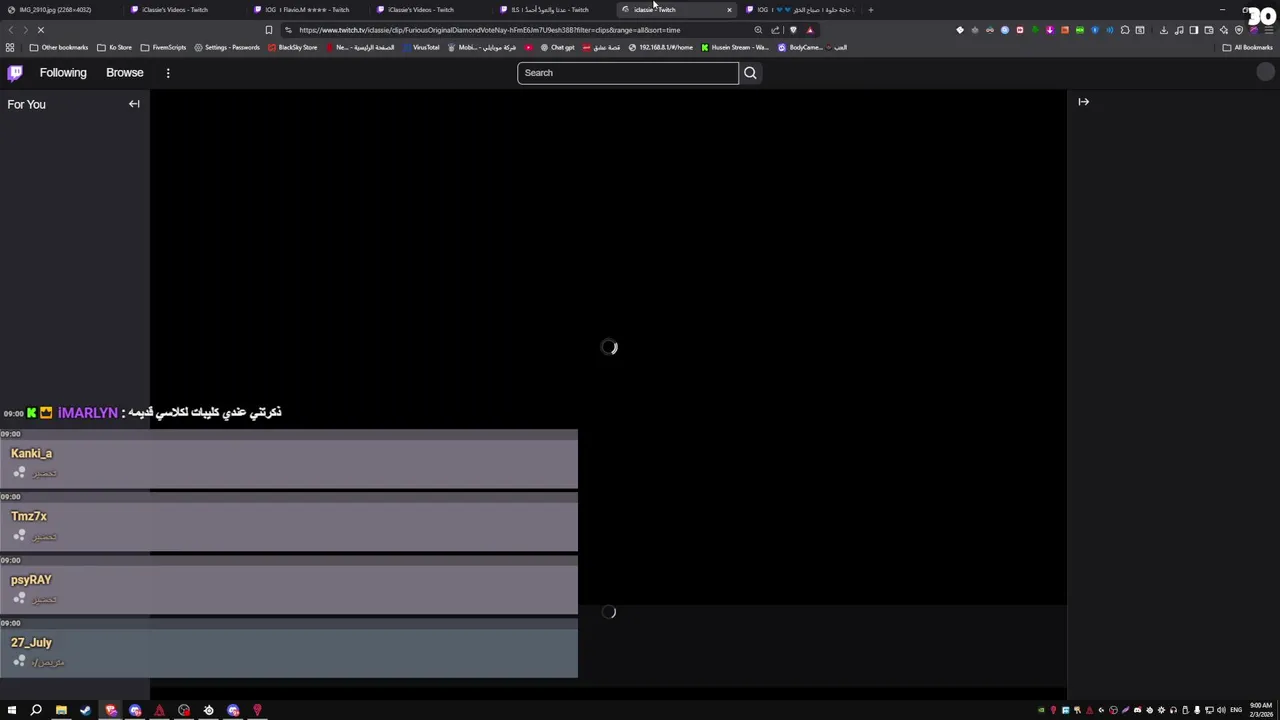Collapse the For You sidebar

134,104
